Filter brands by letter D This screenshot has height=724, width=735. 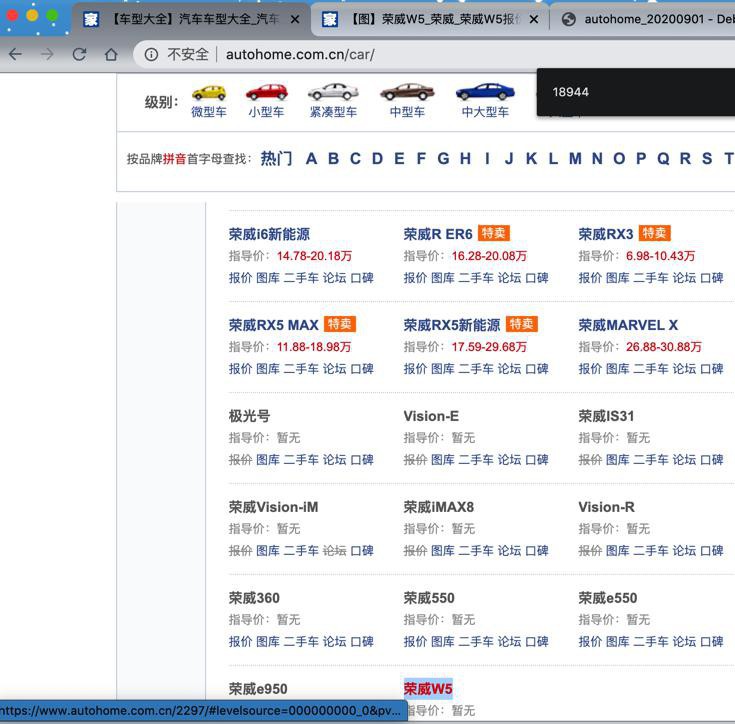click(377, 159)
